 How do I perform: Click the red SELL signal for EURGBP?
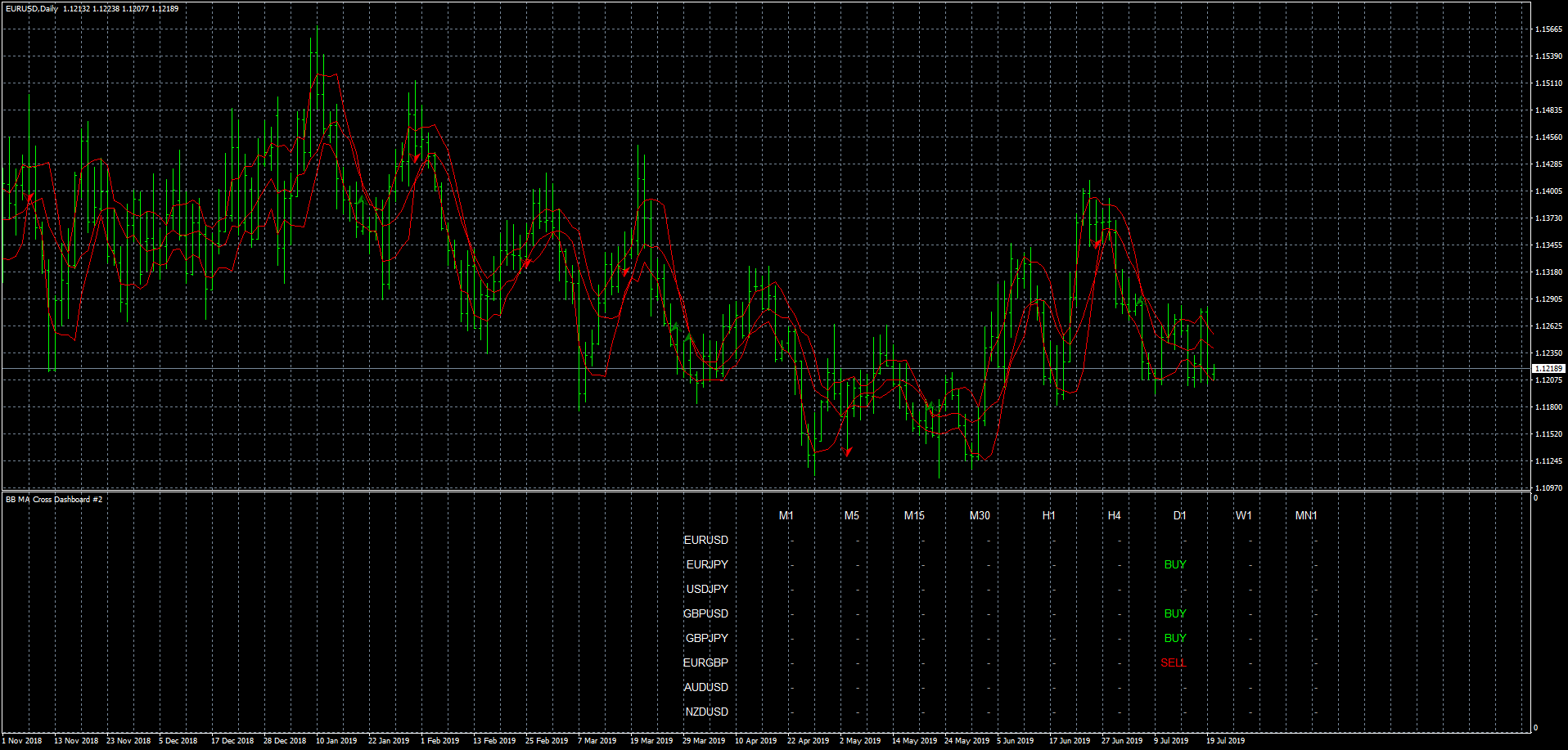pos(1174,662)
